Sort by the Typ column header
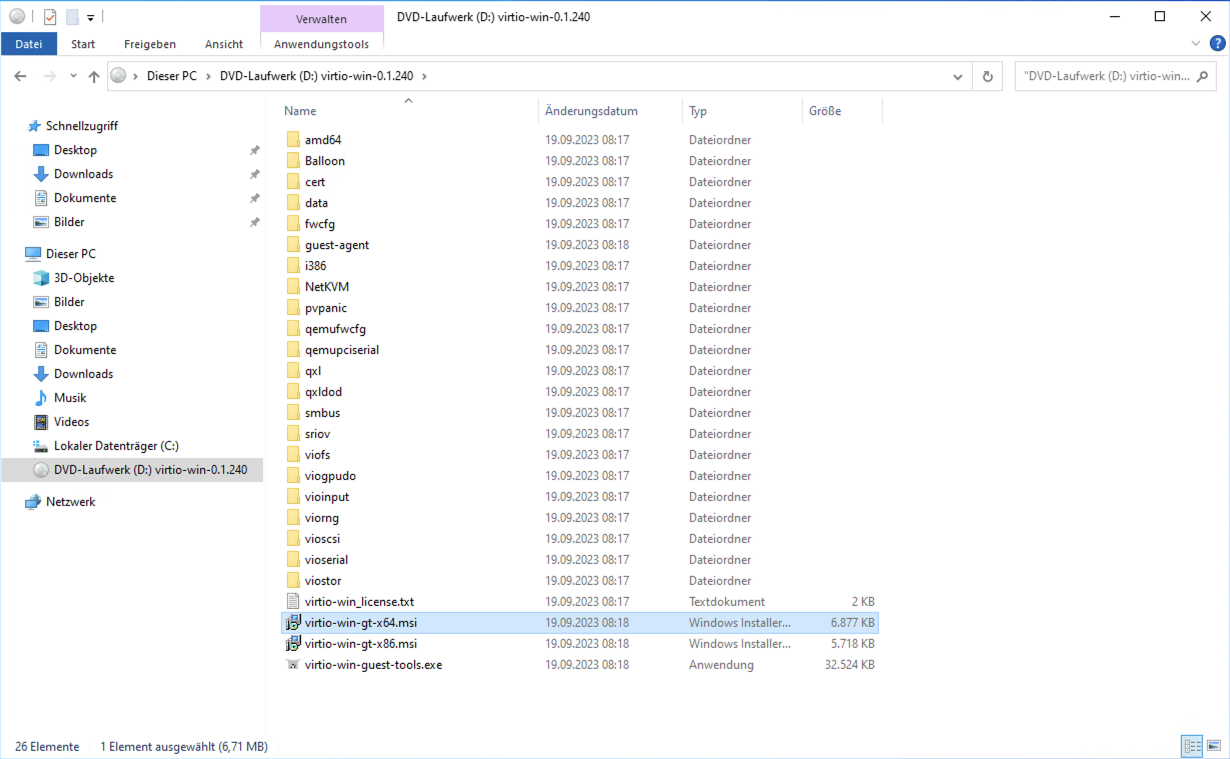1230x759 pixels. click(x=698, y=111)
